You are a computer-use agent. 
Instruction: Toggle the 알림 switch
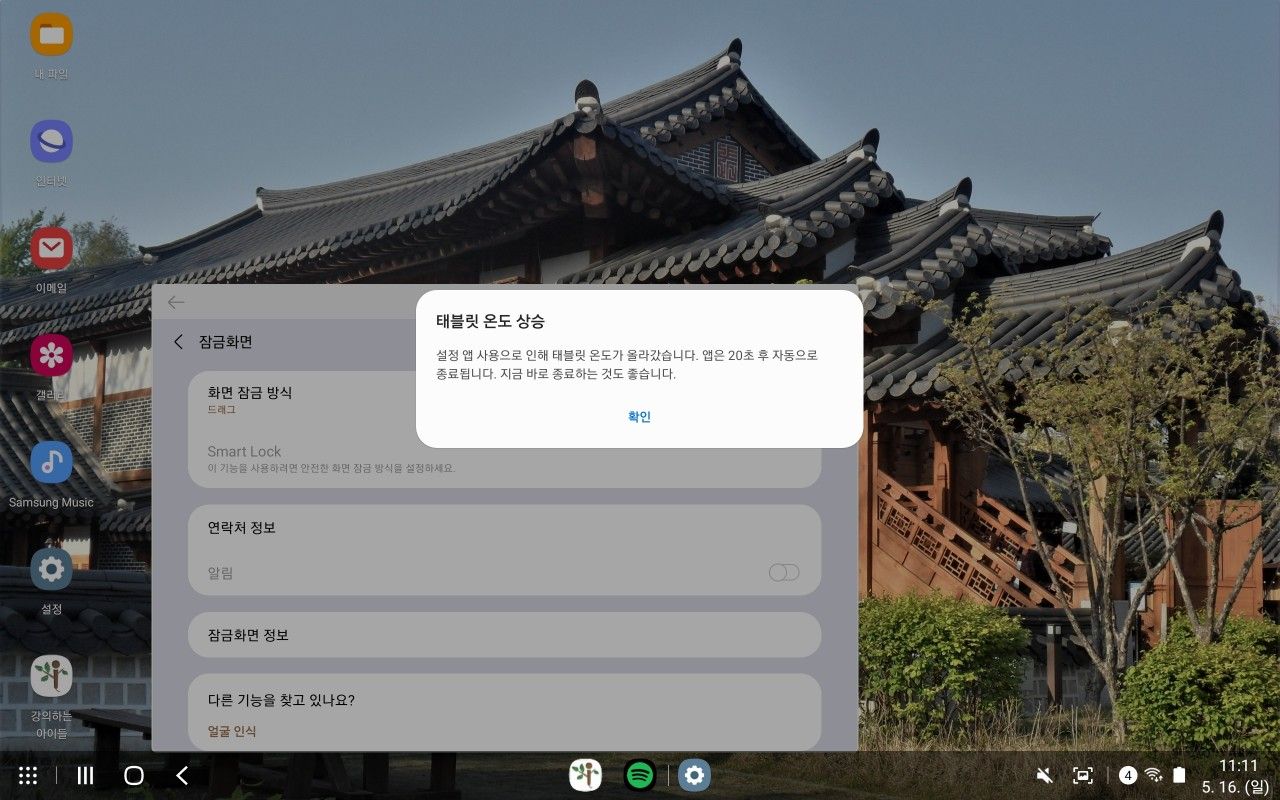click(x=783, y=572)
